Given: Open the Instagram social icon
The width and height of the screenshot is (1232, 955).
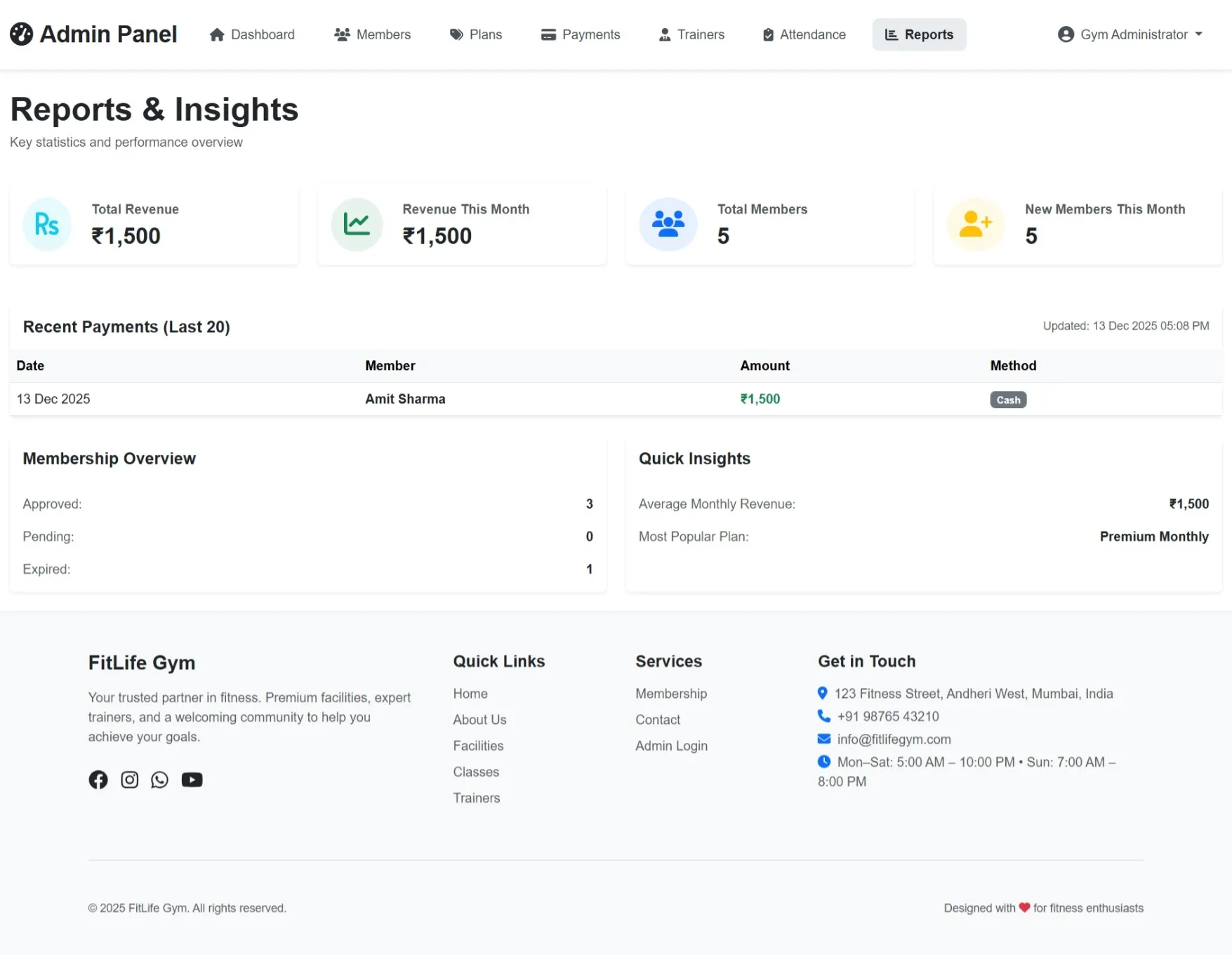Looking at the screenshot, I should [129, 779].
